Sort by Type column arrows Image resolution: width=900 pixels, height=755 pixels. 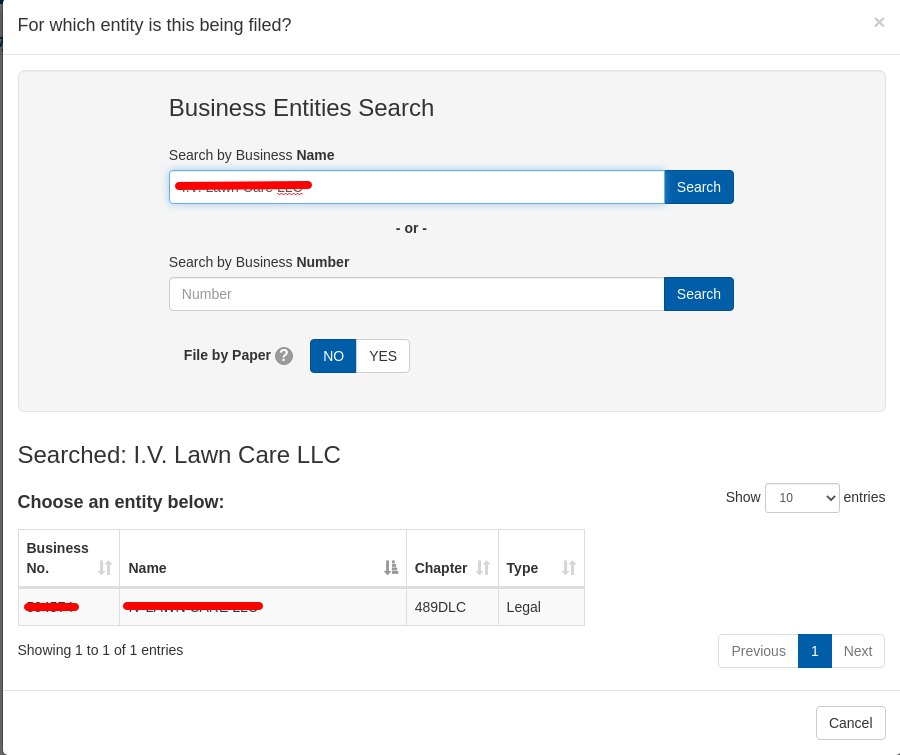569,568
